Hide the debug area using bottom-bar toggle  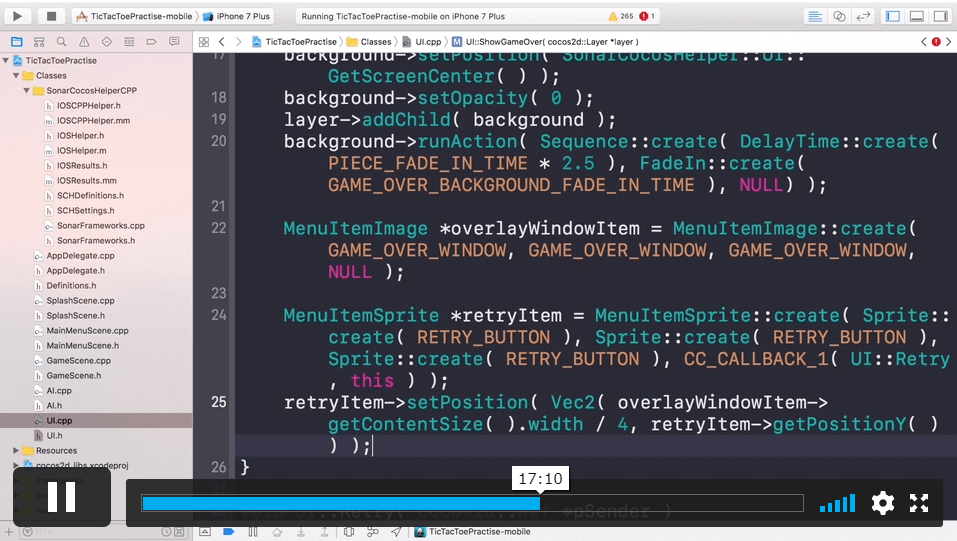(x=205, y=532)
